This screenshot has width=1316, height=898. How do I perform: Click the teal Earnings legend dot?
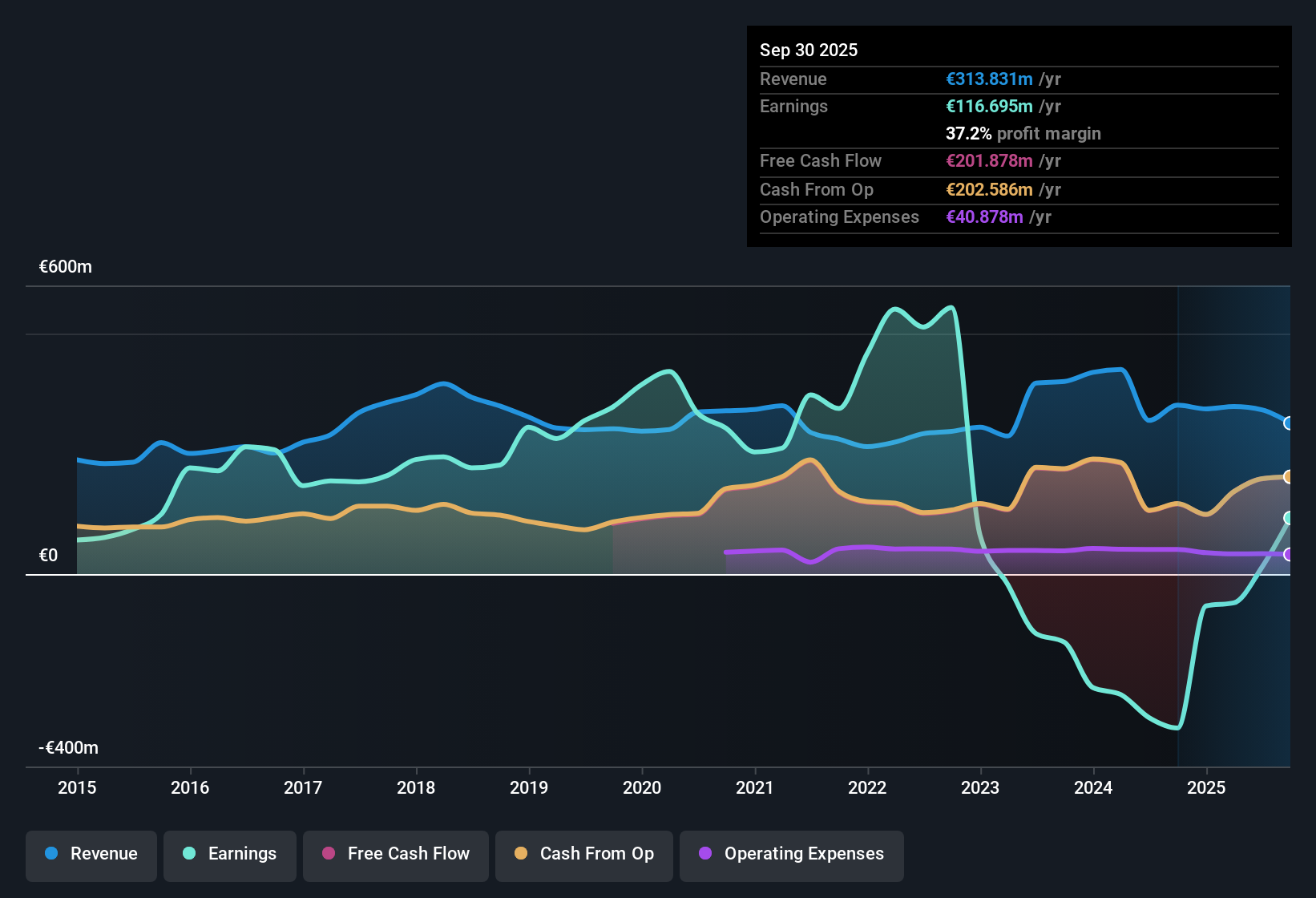[189, 854]
